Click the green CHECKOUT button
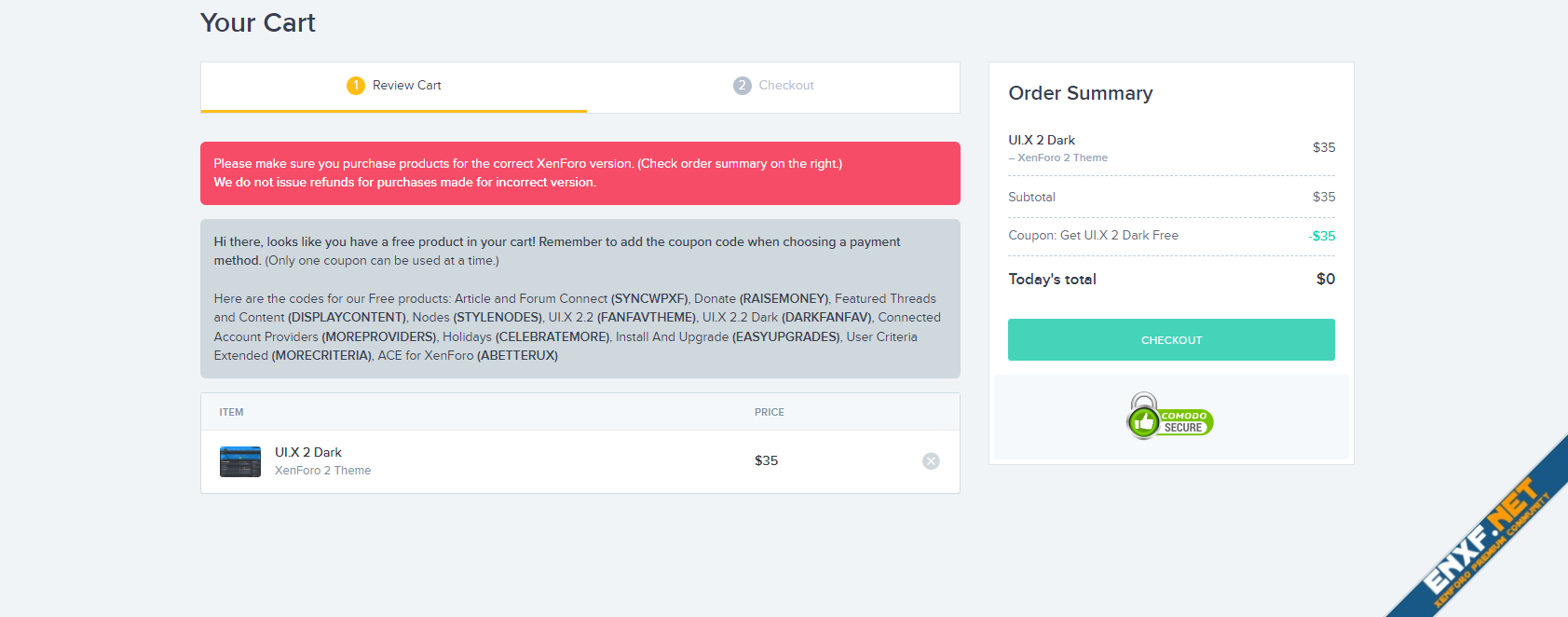The image size is (1568, 617). pos(1171,340)
